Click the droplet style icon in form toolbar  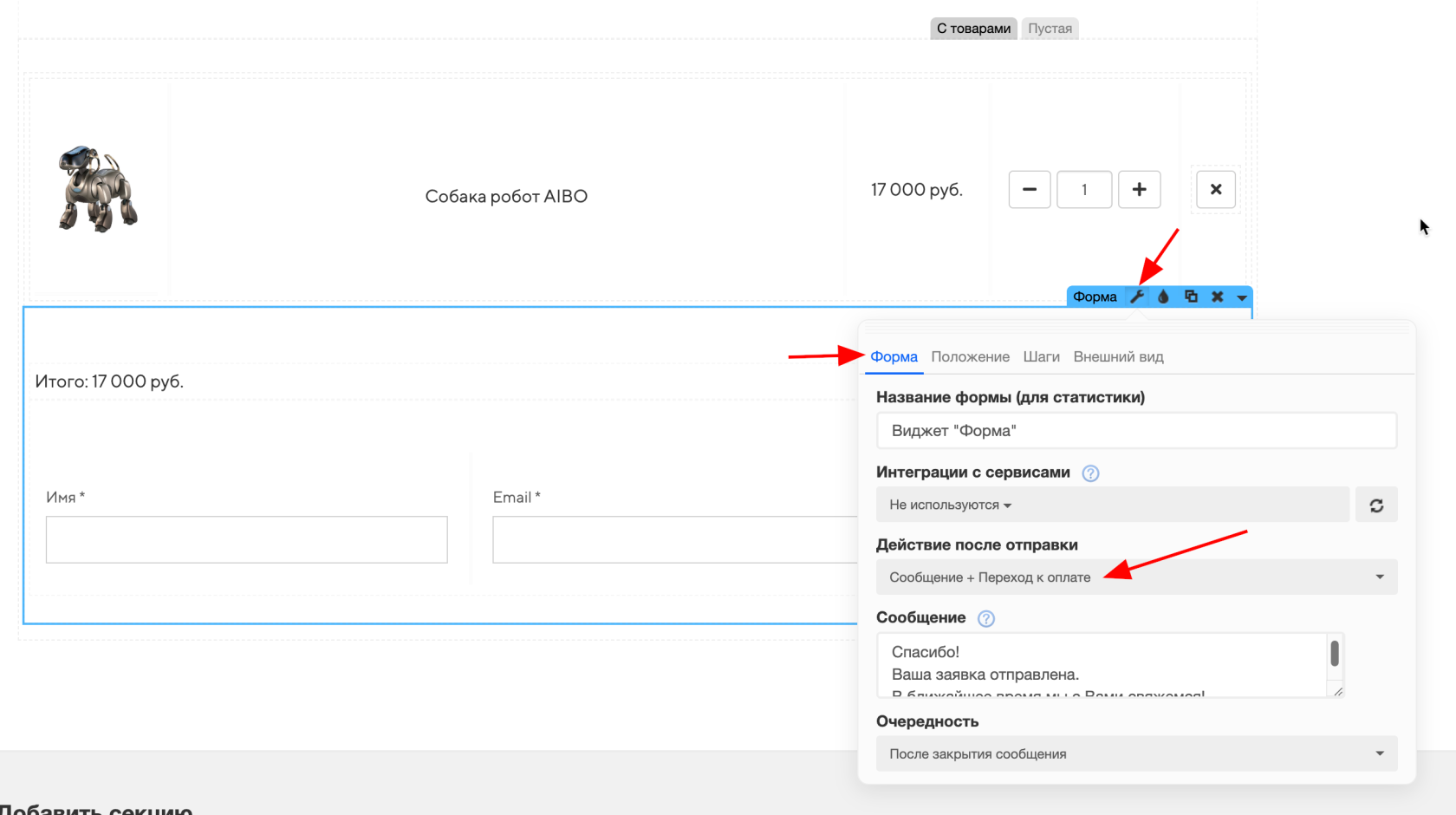point(1164,297)
